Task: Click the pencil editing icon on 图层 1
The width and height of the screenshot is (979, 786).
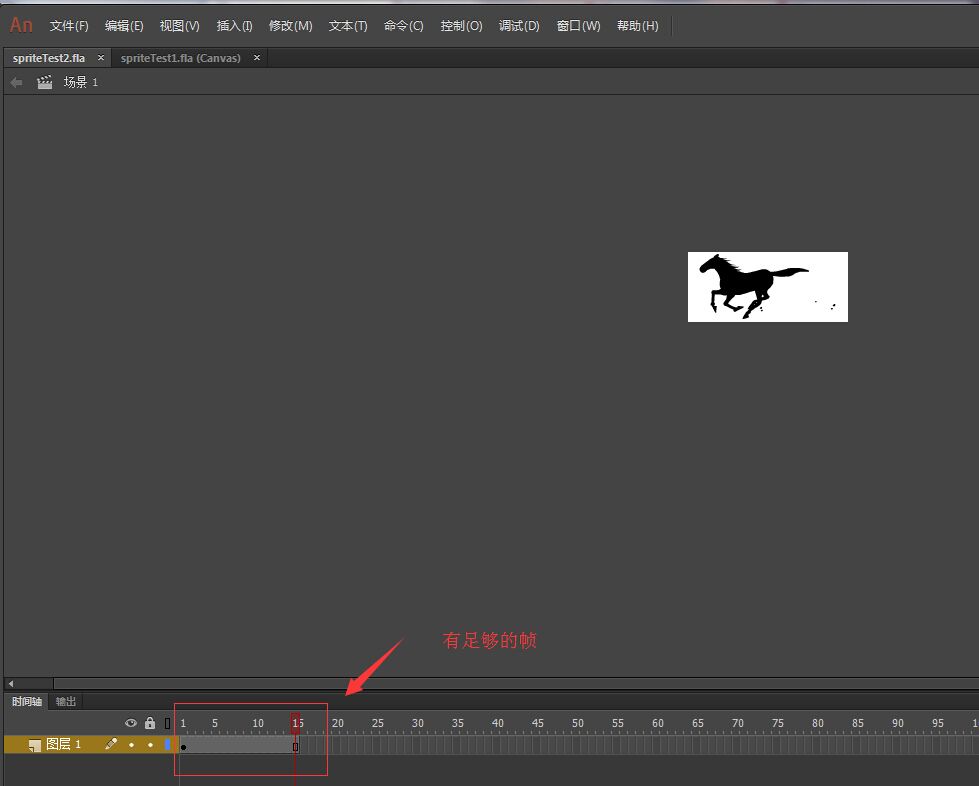Action: tap(111, 744)
